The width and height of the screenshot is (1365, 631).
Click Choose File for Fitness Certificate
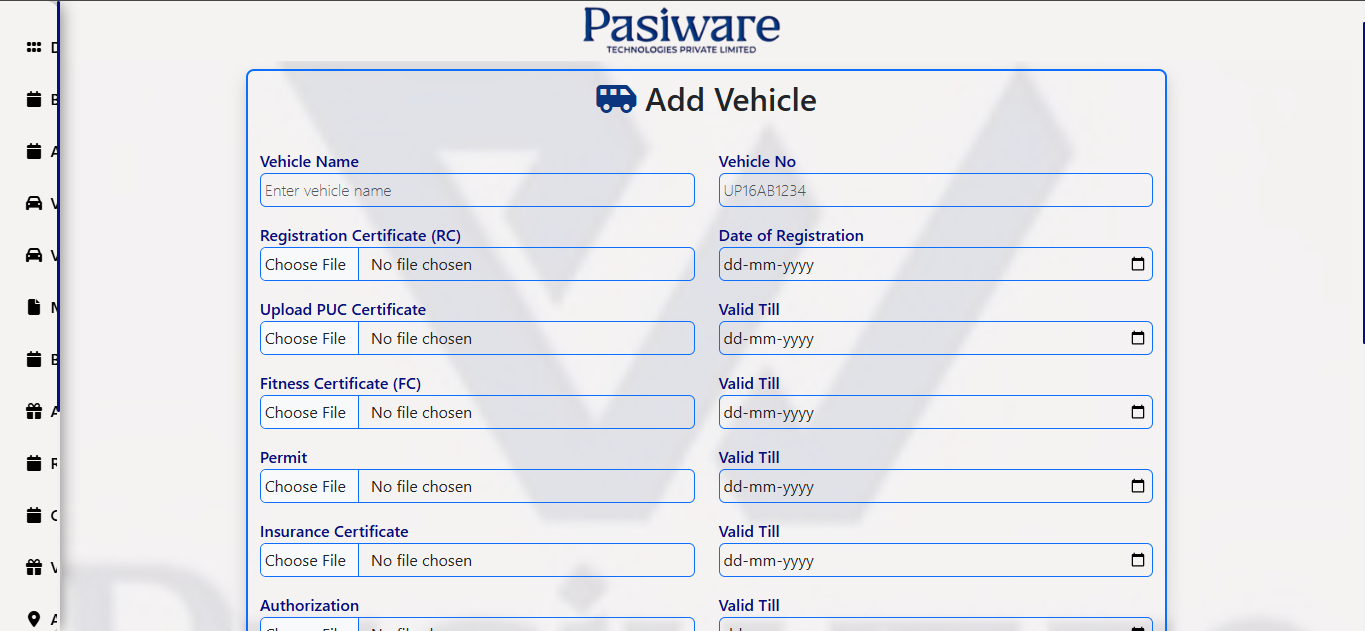click(308, 411)
